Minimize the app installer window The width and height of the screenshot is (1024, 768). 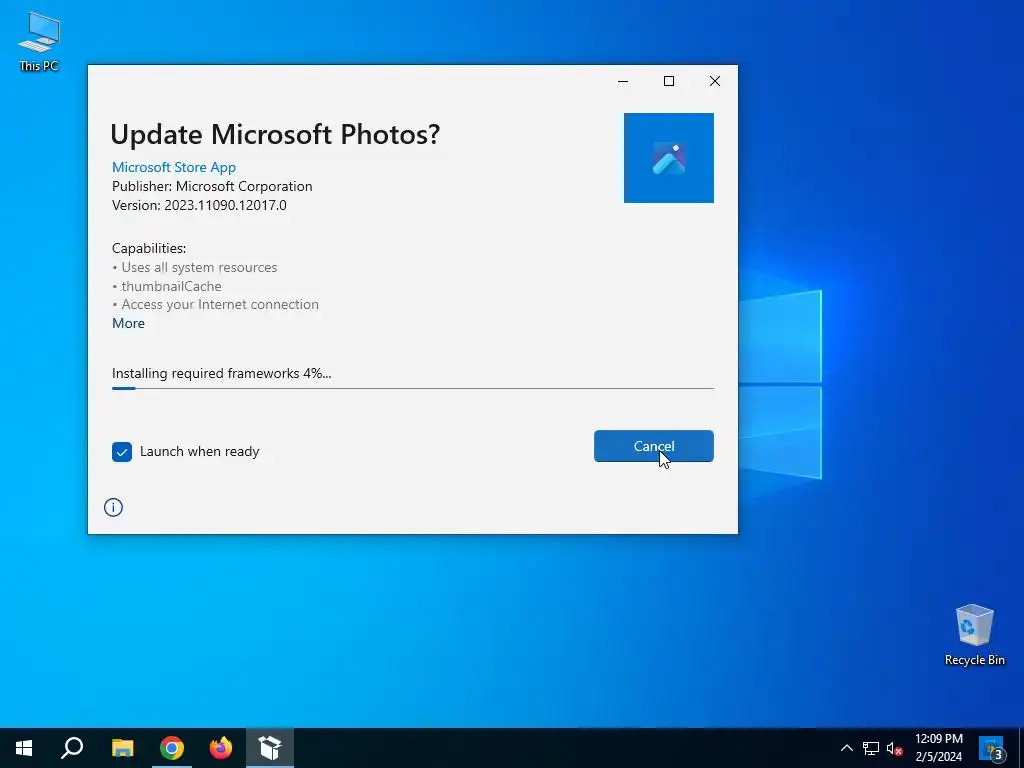pyautogui.click(x=623, y=81)
